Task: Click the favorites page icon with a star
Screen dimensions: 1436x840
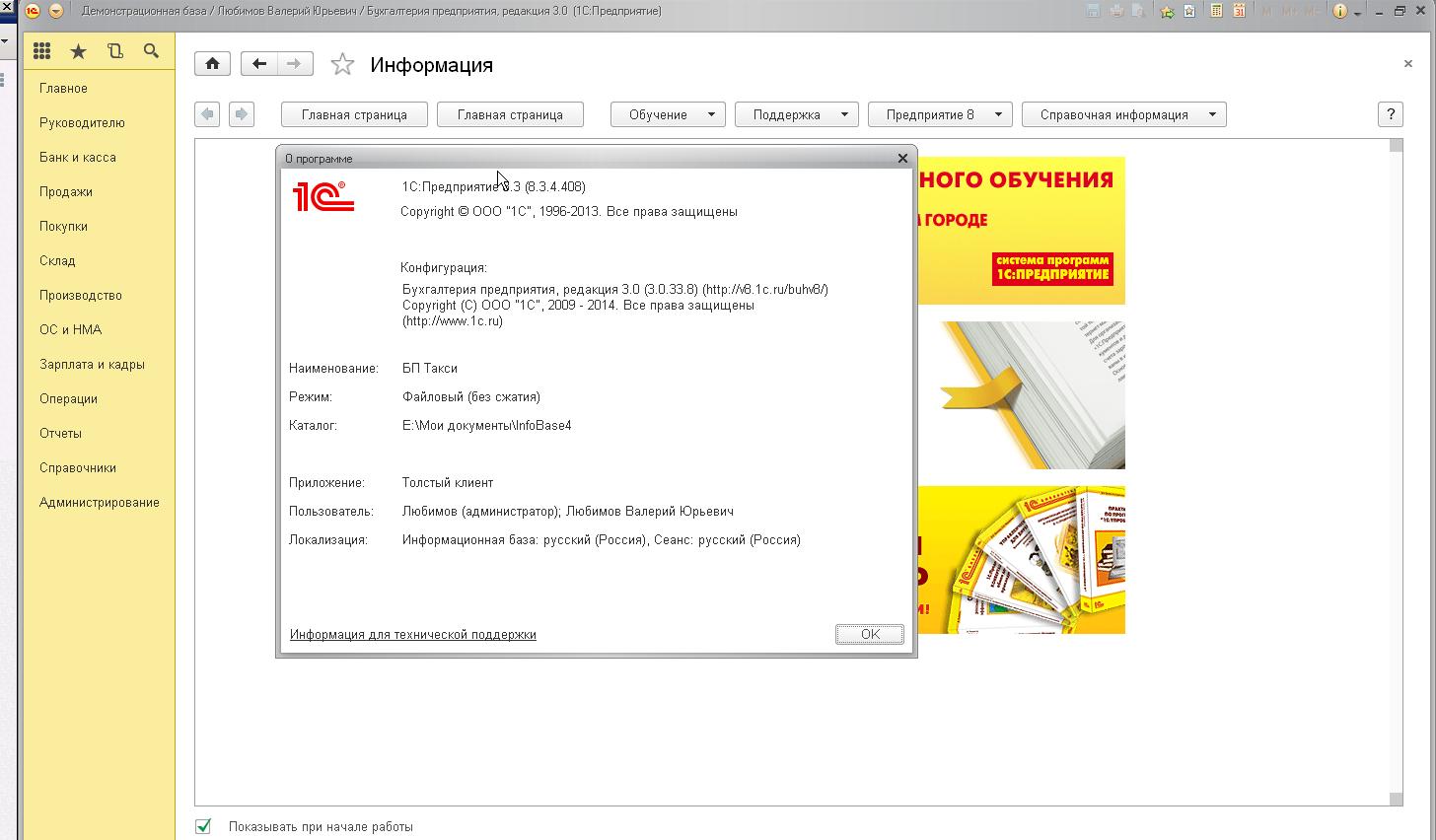Action: tap(1189, 11)
